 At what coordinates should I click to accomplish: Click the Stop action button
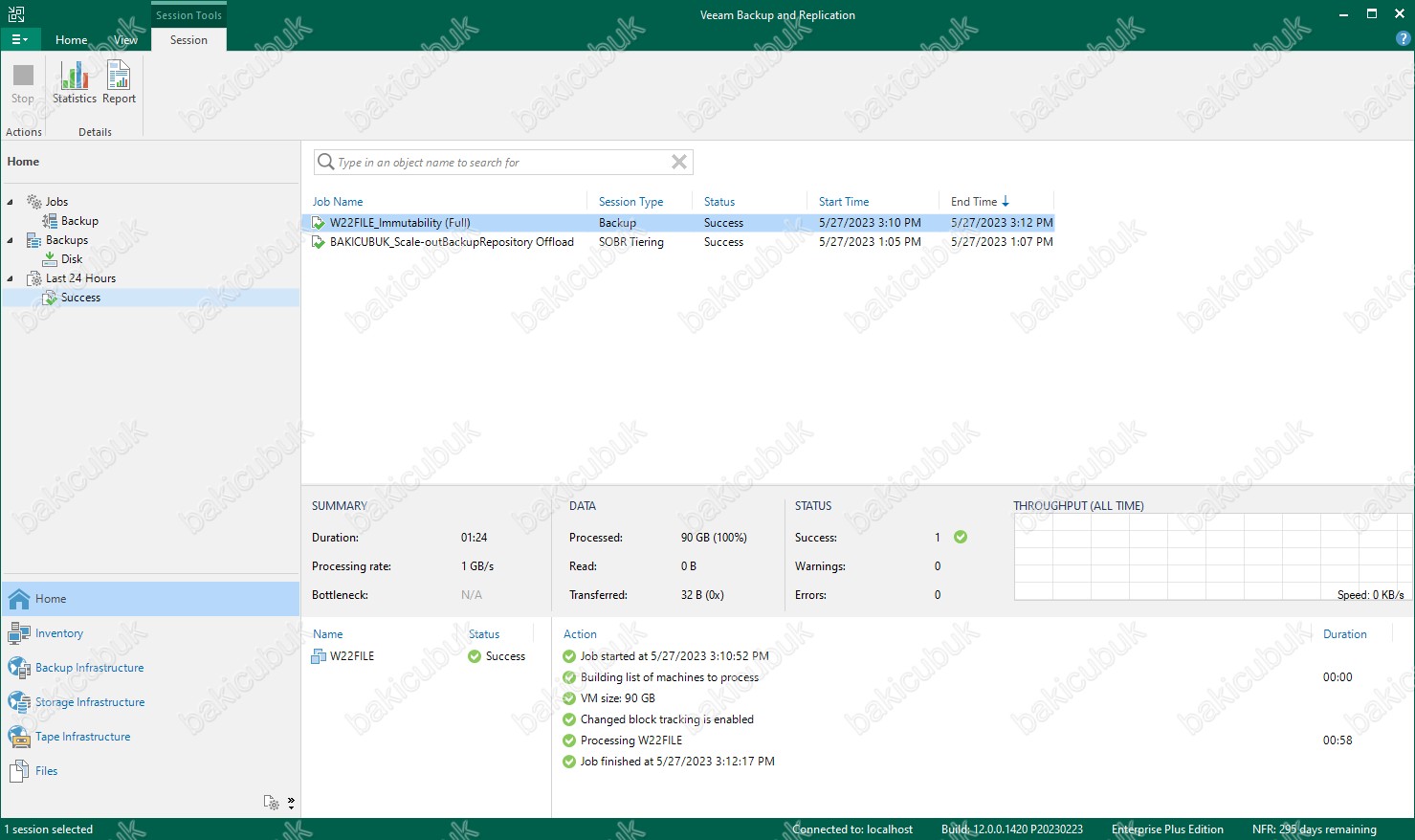(23, 82)
